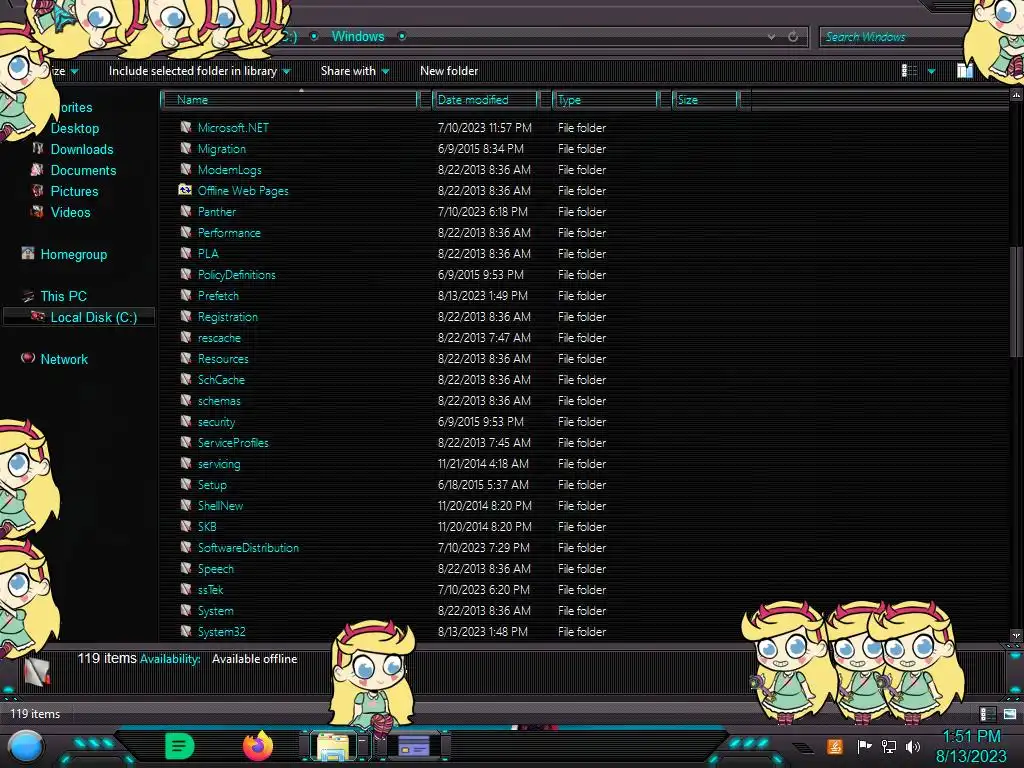Click the Pictures icon in sidebar
The image size is (1024, 768).
coord(38,191)
